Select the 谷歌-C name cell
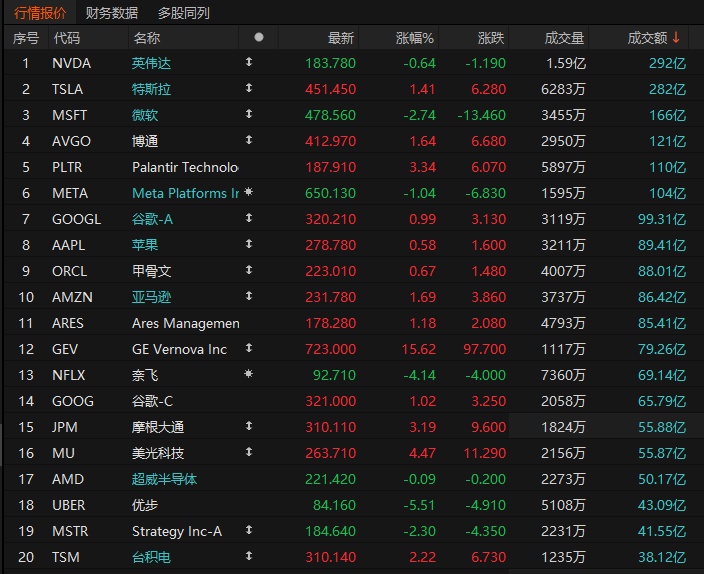The image size is (704, 574). point(152,402)
